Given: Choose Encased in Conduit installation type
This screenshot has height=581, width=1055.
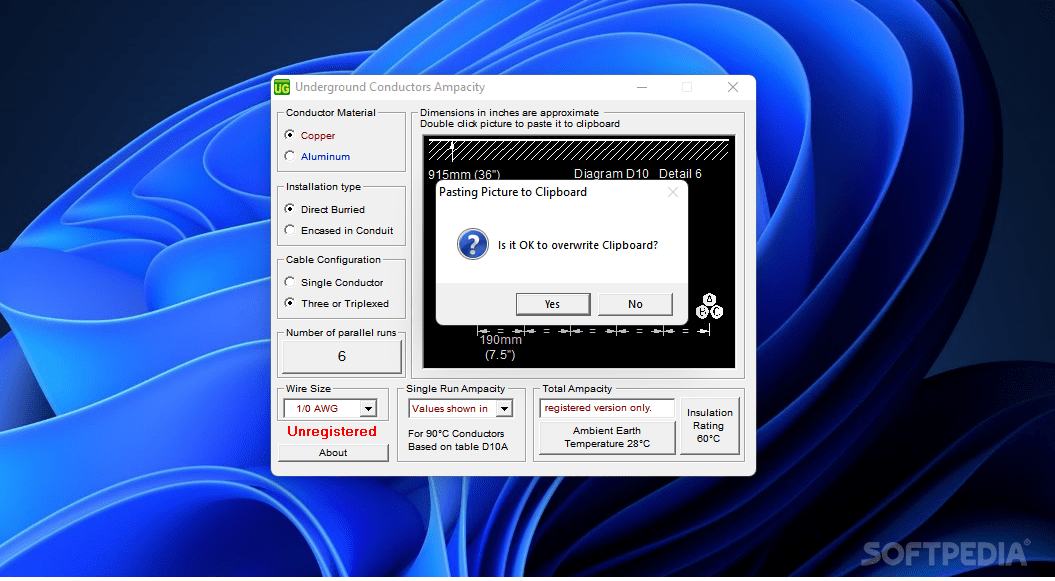Looking at the screenshot, I should pyautogui.click(x=289, y=230).
